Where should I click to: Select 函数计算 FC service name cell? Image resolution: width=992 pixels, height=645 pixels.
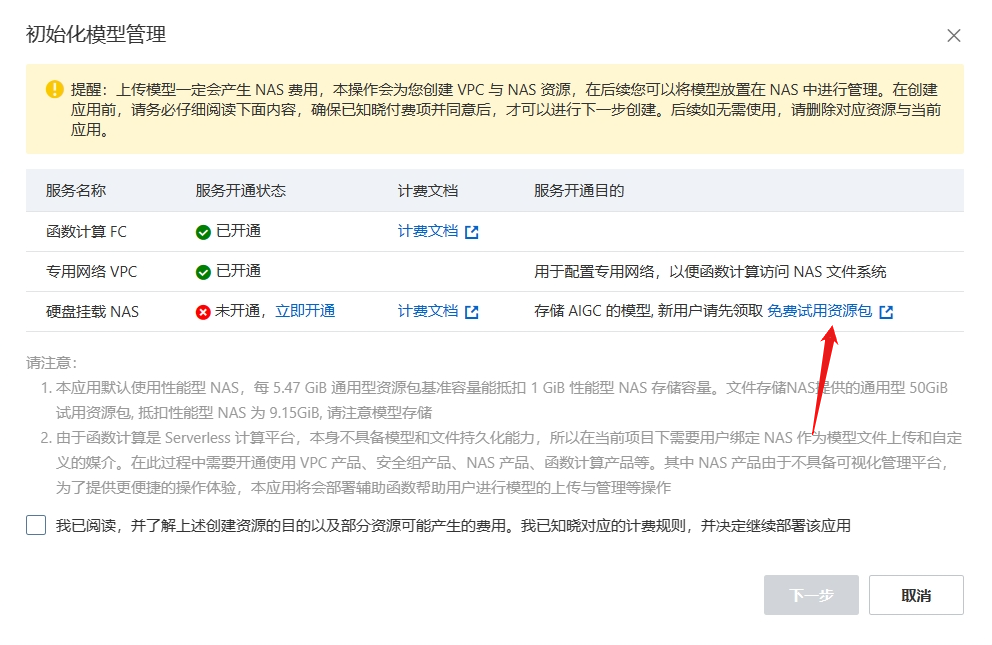pyautogui.click(x=86, y=231)
